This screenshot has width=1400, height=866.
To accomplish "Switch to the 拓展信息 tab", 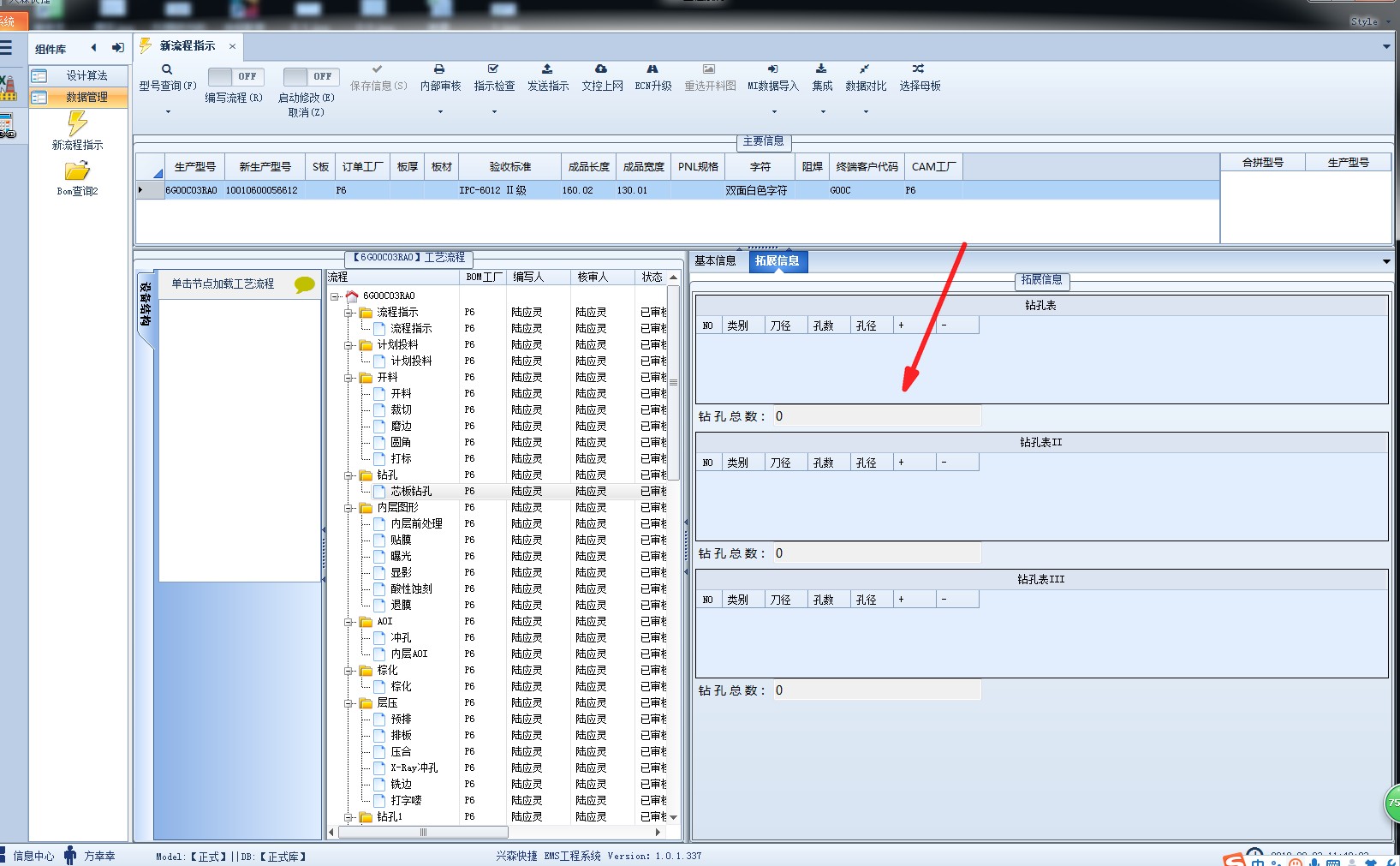I will 777,261.
